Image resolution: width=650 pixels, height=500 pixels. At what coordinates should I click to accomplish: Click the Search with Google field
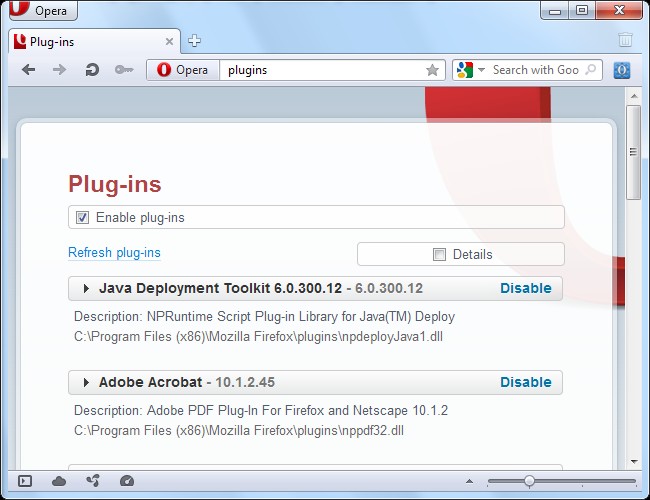point(536,70)
